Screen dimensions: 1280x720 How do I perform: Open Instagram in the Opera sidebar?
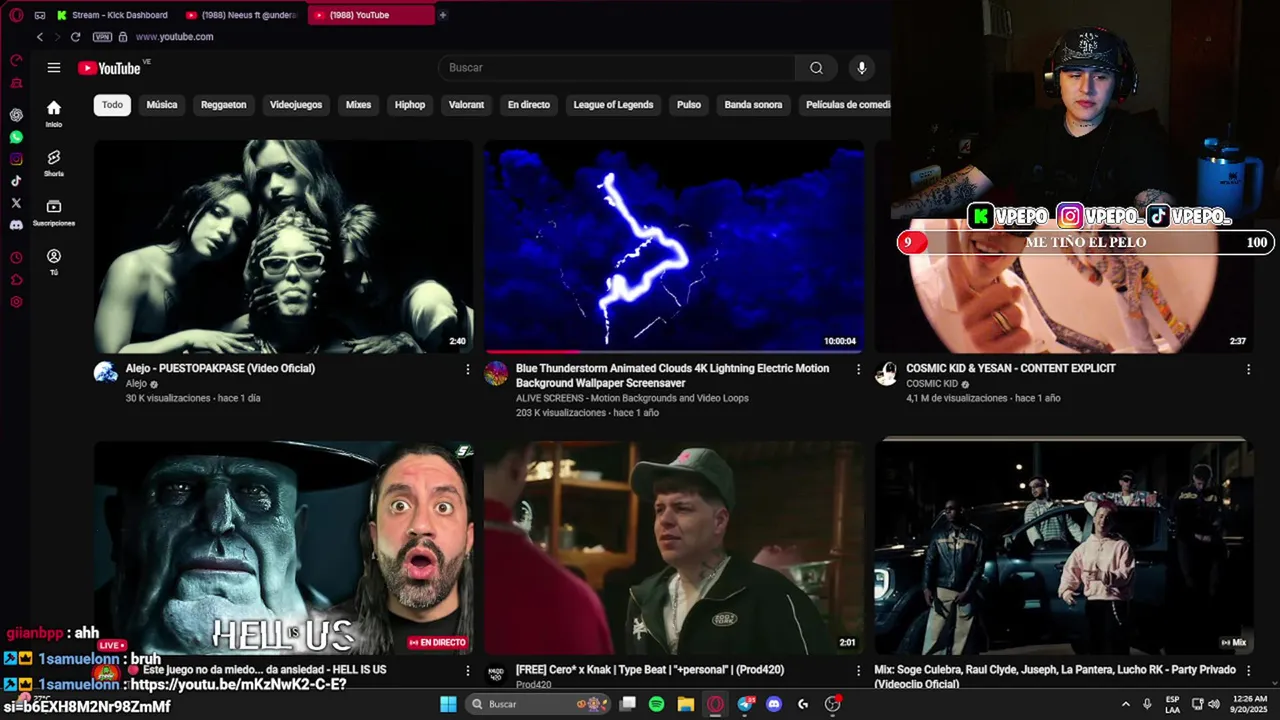point(16,159)
